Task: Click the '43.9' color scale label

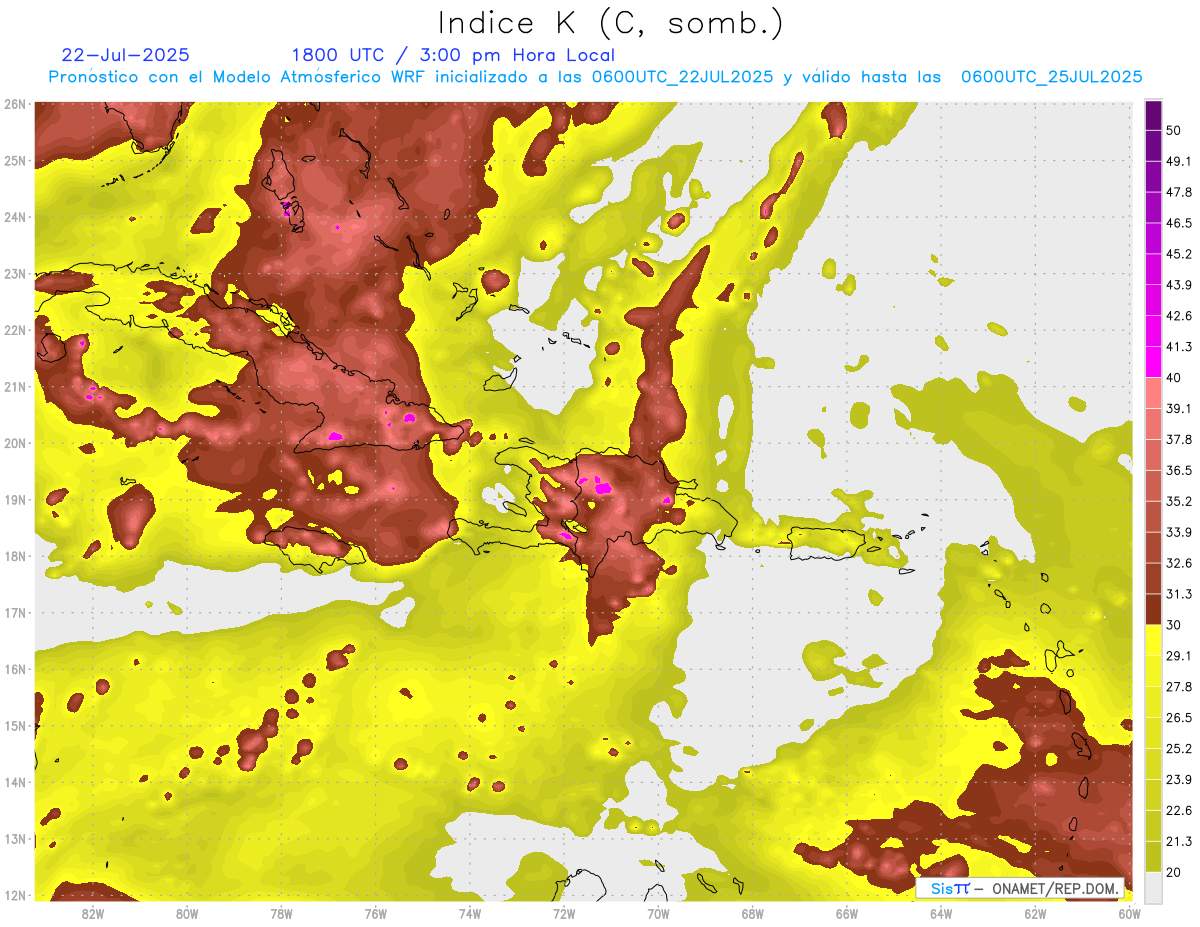Action: (1179, 285)
